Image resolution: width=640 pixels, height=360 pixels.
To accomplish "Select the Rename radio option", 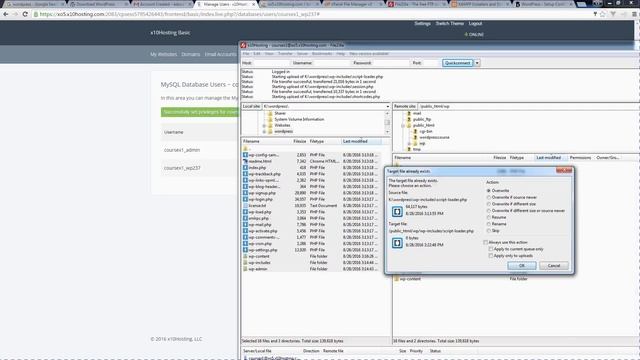I will coord(489,224).
